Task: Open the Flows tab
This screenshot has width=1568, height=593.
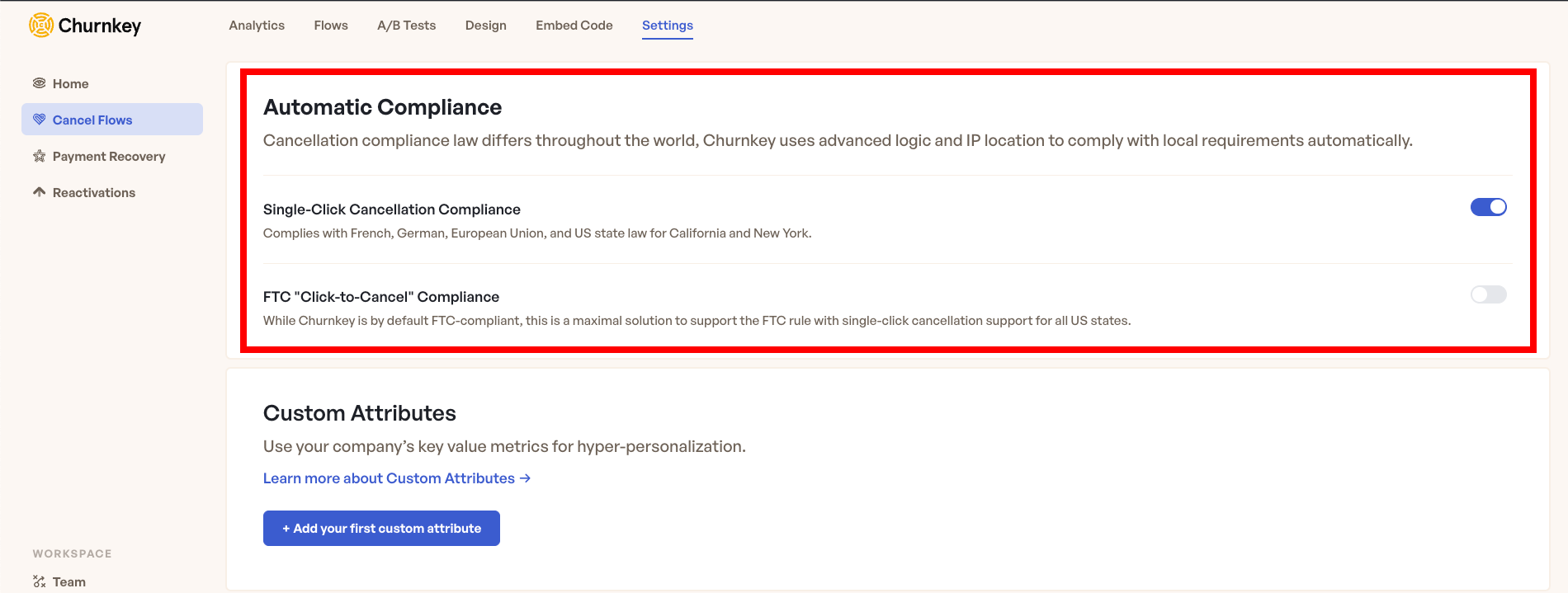Action: (x=331, y=26)
